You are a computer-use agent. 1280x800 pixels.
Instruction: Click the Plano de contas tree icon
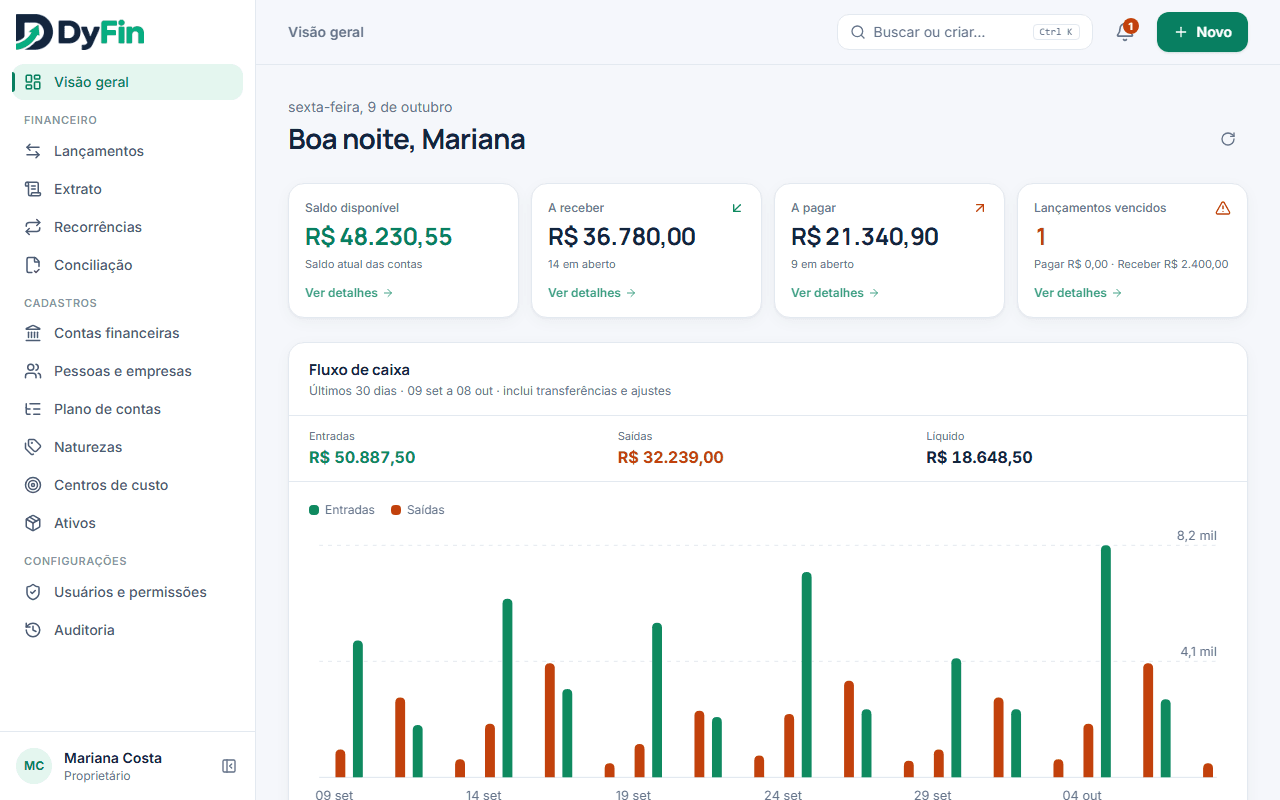click(x=33, y=409)
